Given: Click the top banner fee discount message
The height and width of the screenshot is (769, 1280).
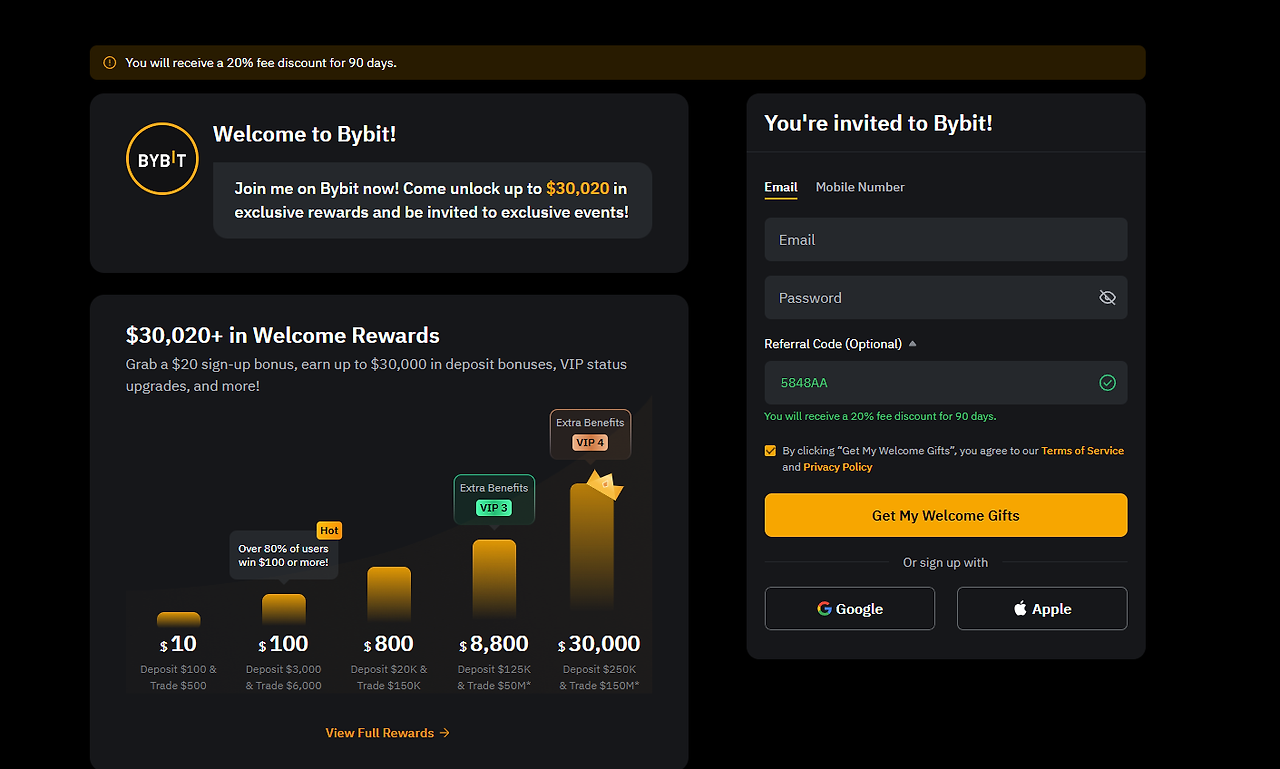Looking at the screenshot, I should [261, 63].
